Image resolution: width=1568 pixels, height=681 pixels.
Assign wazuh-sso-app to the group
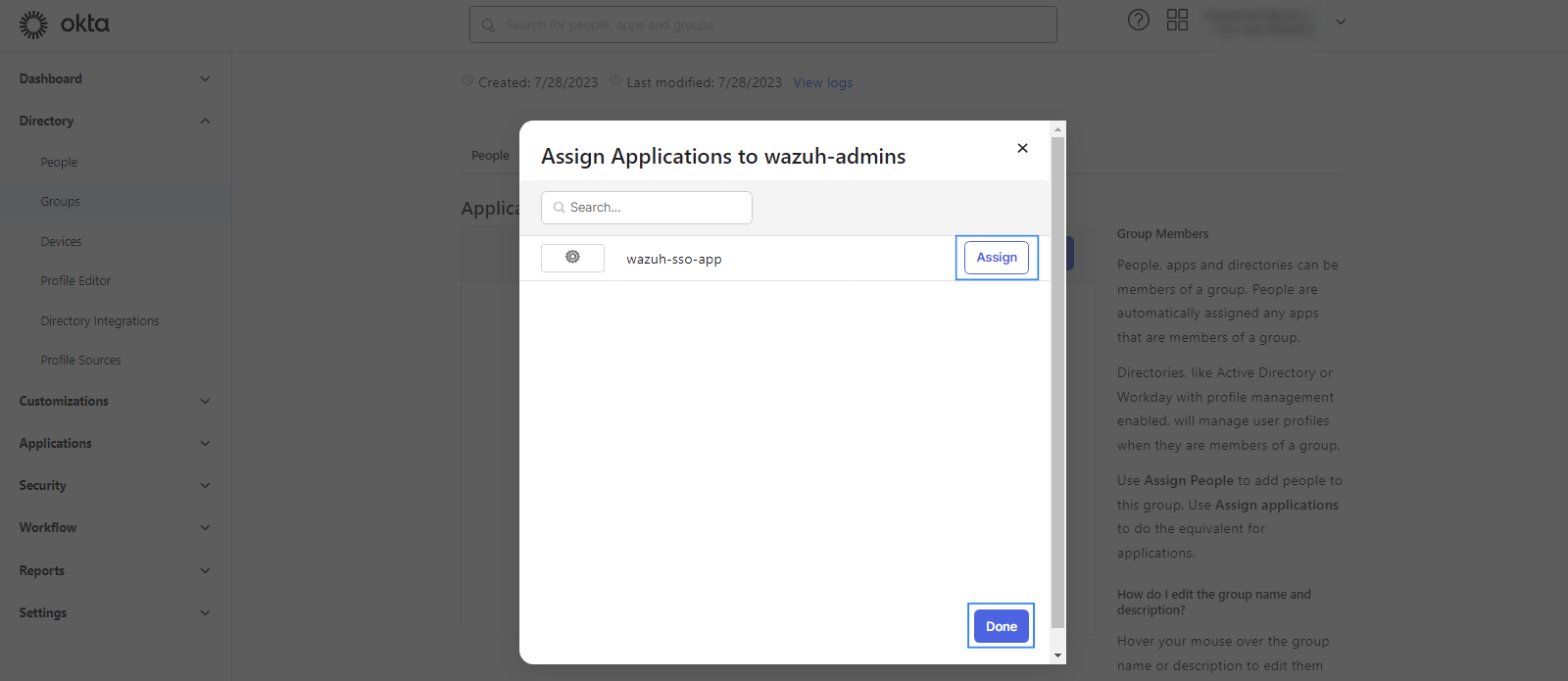[x=997, y=258]
